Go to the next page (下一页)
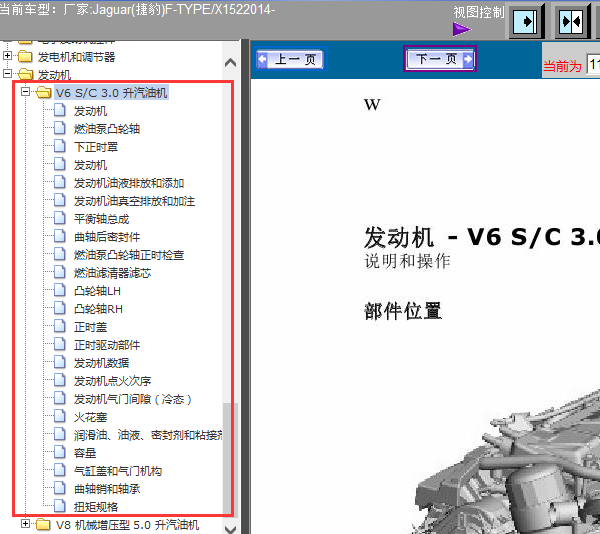600x534 pixels. click(440, 59)
